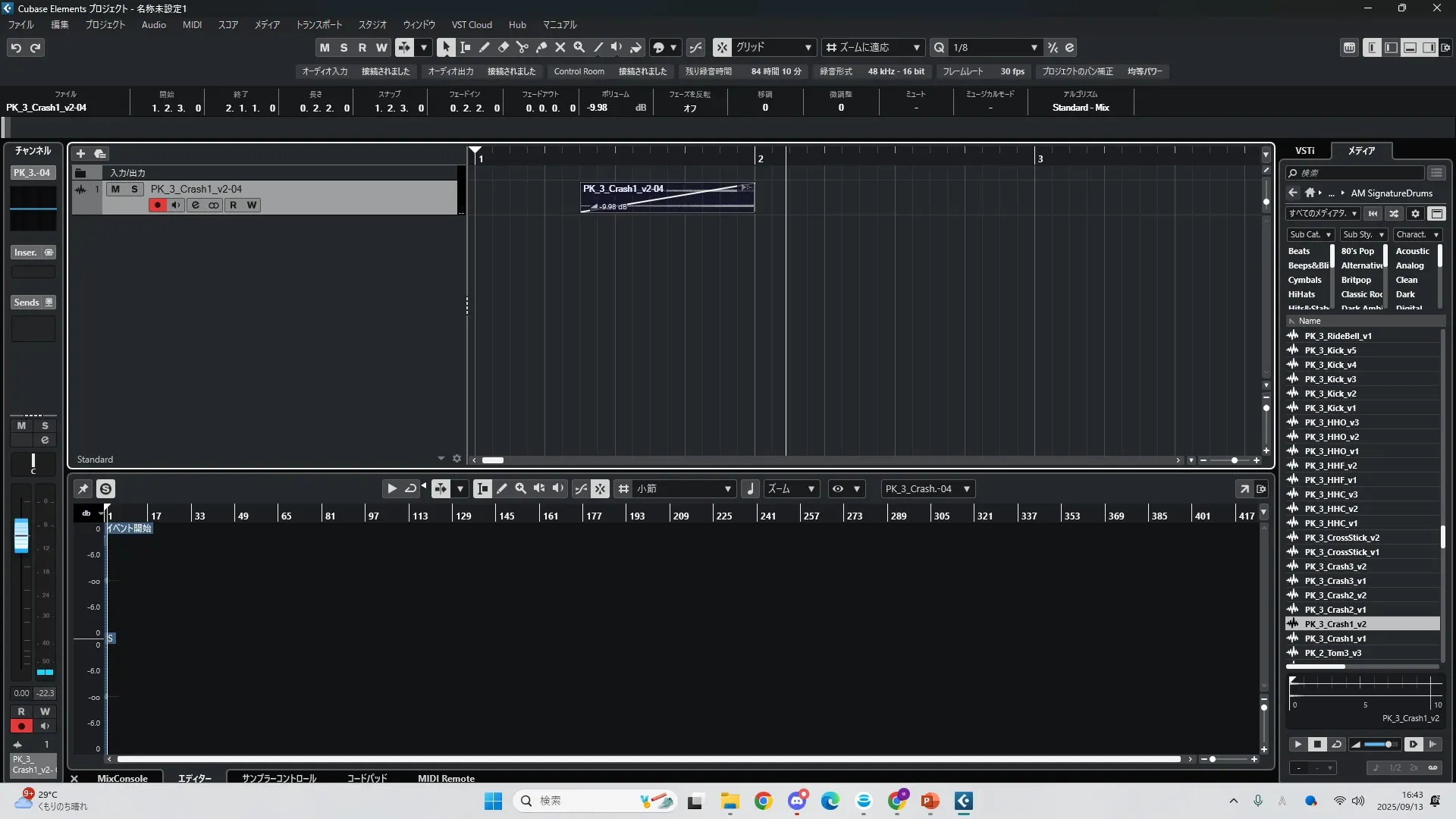
Task: Select the Scissors split tool
Action: click(x=522, y=48)
